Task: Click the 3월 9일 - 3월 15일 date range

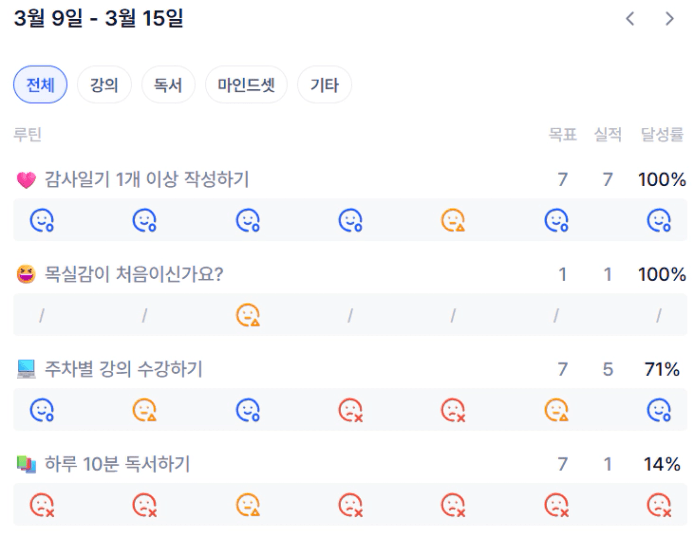Action: [x=99, y=18]
